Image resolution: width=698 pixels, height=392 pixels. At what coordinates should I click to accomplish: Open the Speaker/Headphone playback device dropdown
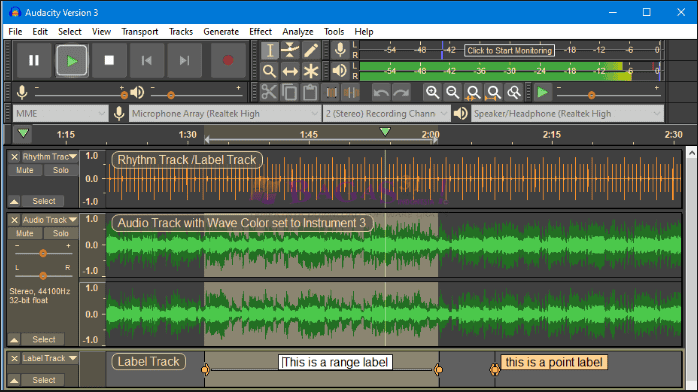coord(567,113)
